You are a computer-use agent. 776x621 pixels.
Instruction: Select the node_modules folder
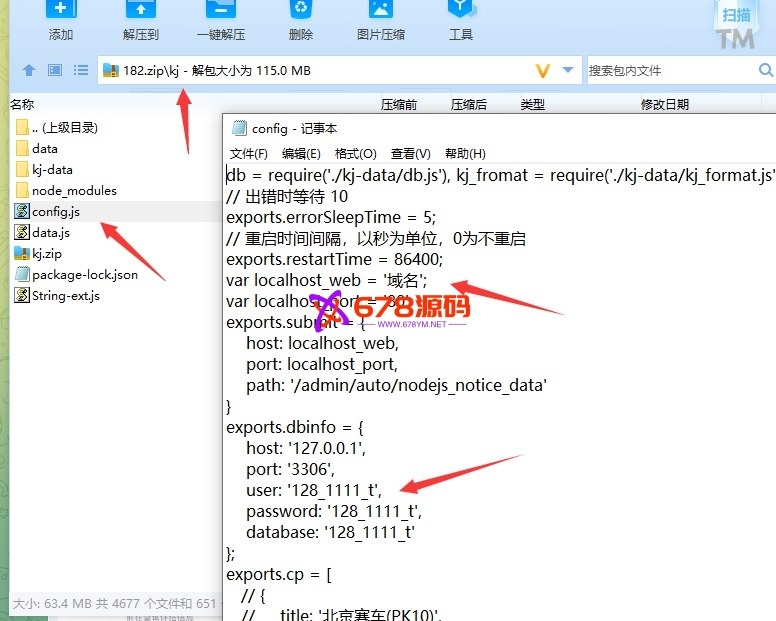coord(73,191)
